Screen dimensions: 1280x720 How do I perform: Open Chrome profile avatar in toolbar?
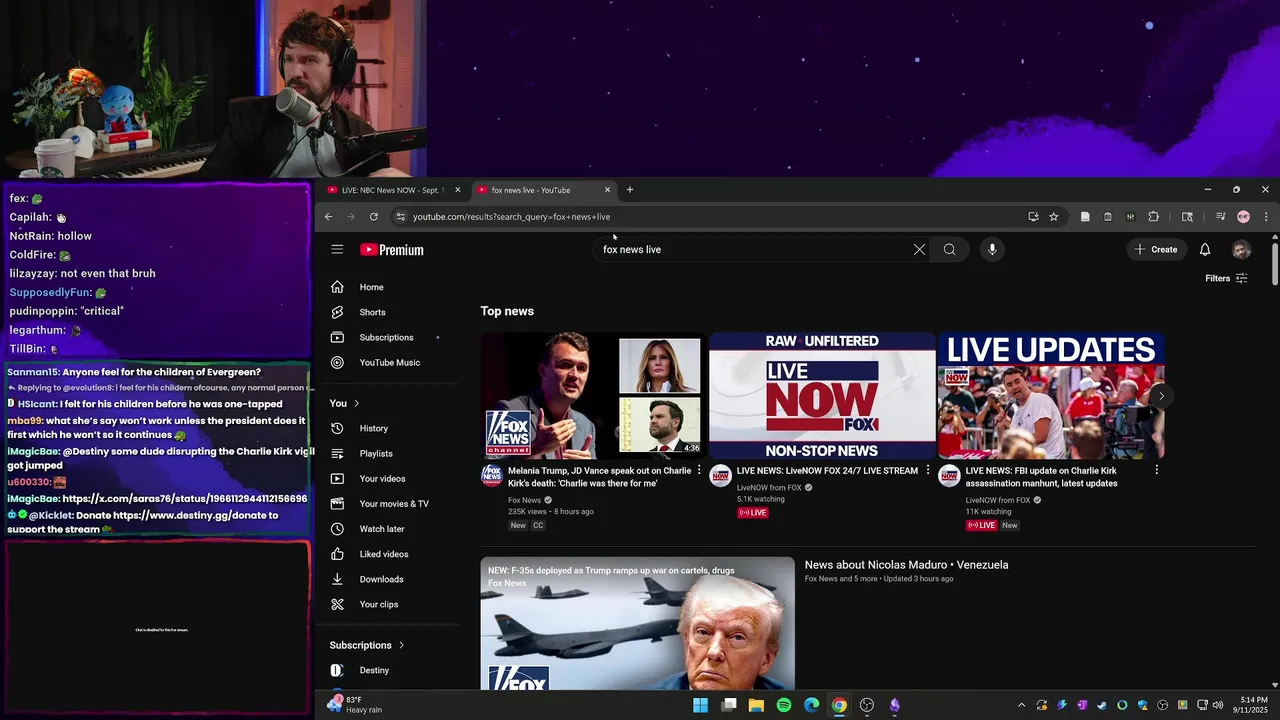click(x=1243, y=217)
